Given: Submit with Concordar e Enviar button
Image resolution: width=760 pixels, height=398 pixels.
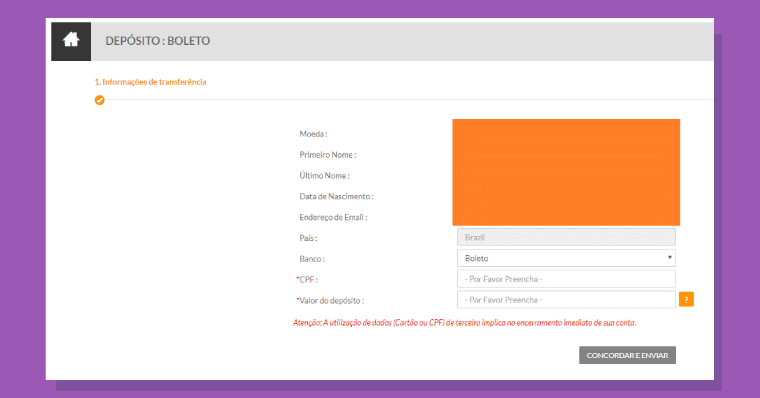Looking at the screenshot, I should (627, 355).
